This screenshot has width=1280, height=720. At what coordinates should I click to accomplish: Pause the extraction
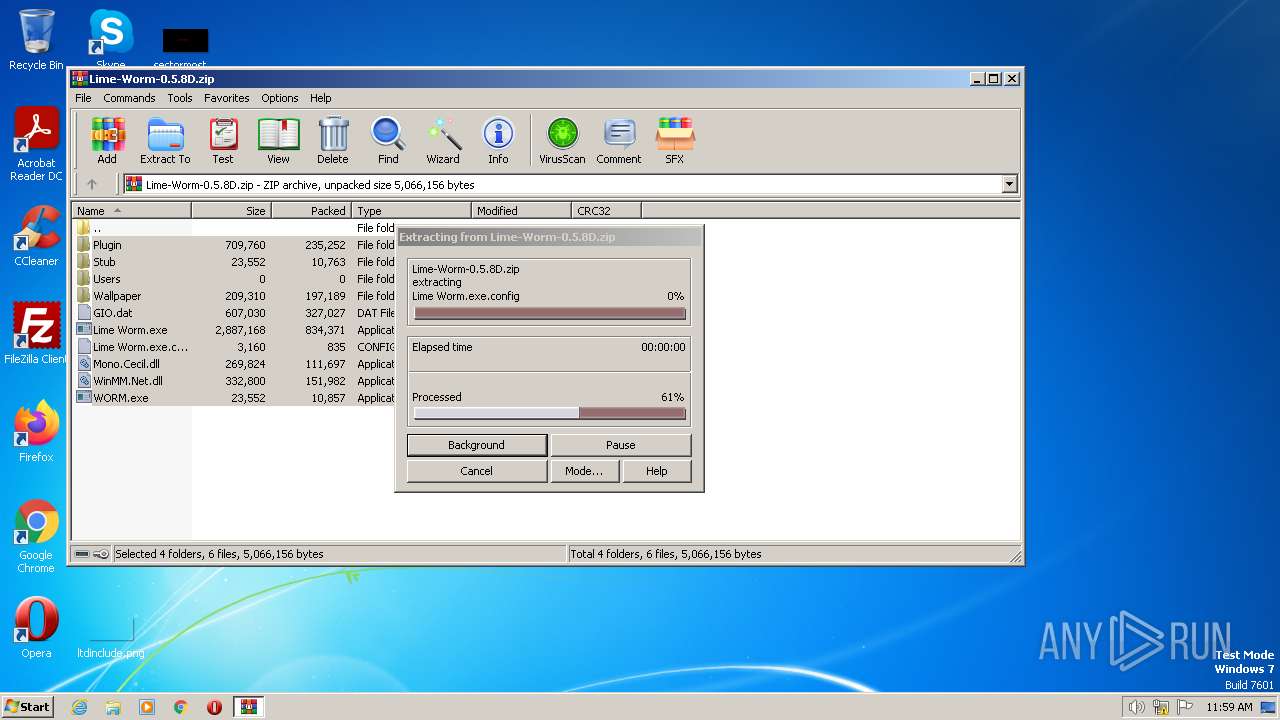(x=621, y=445)
